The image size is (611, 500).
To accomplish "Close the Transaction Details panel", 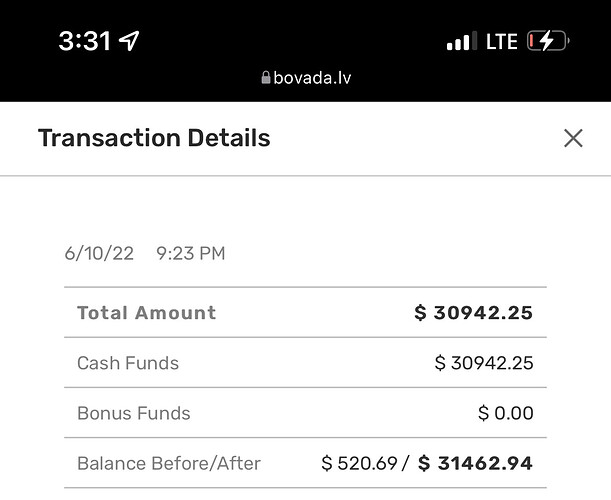I will [x=573, y=138].
